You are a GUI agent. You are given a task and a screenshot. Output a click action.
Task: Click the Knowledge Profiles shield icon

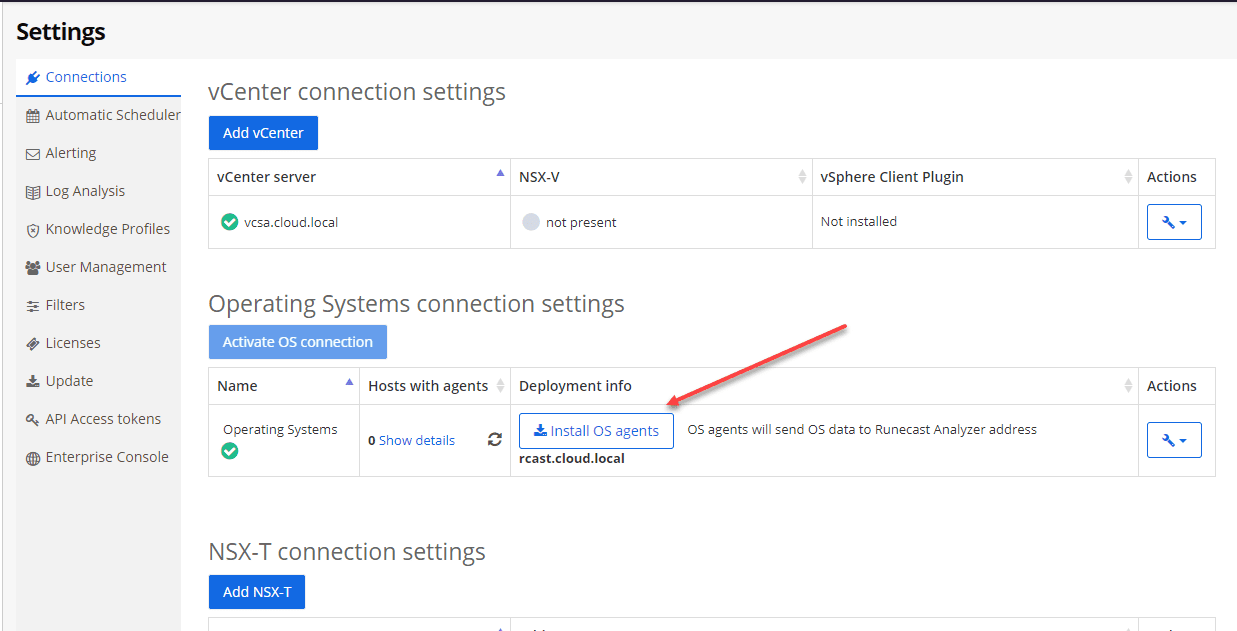[x=33, y=230]
